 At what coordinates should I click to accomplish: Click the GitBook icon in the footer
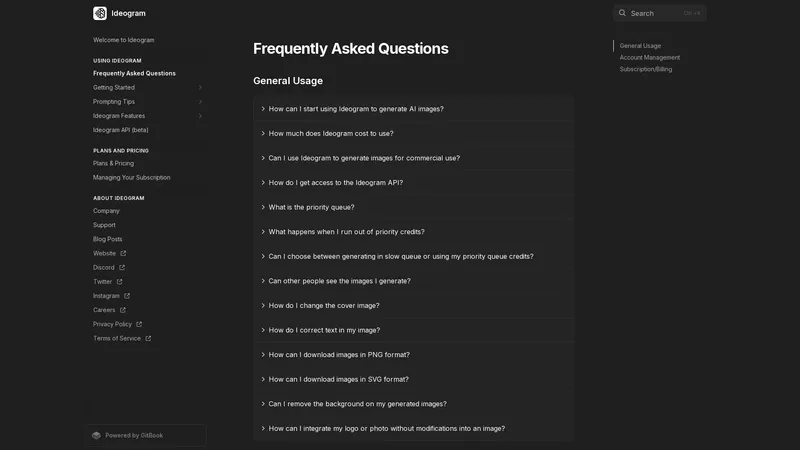96,436
